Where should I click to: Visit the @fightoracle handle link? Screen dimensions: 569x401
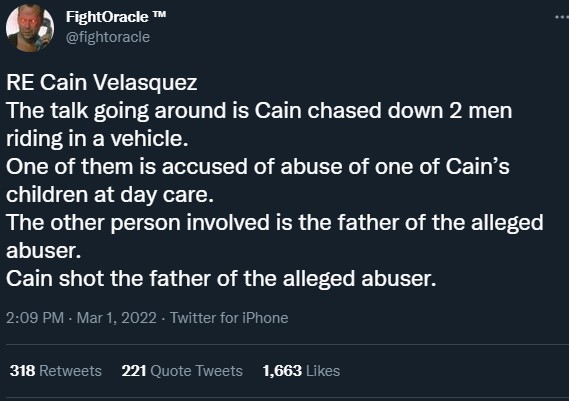pyautogui.click(x=108, y=37)
